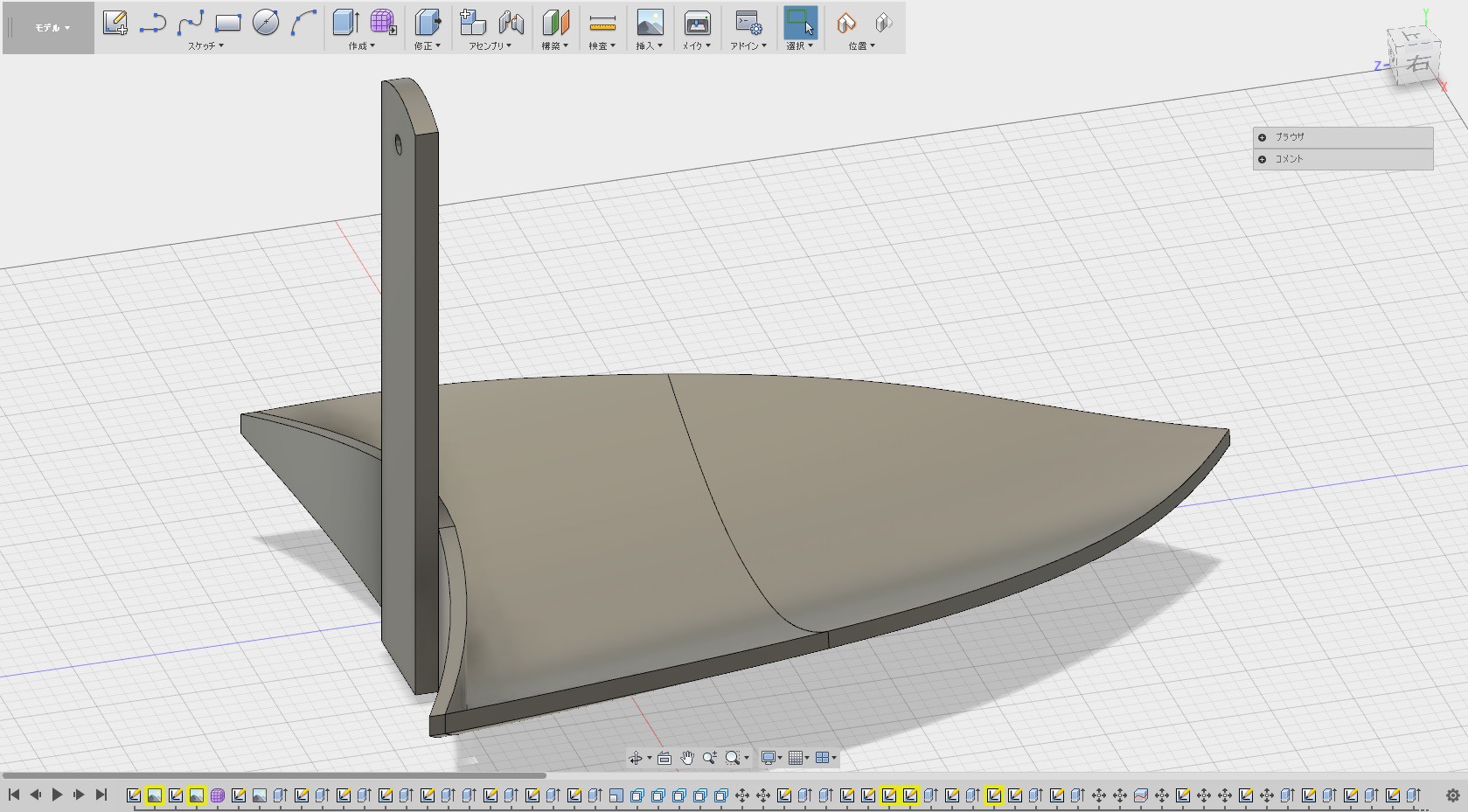Open the 修正 menu dropdown
Screen dimensions: 1468x812
coord(428,45)
